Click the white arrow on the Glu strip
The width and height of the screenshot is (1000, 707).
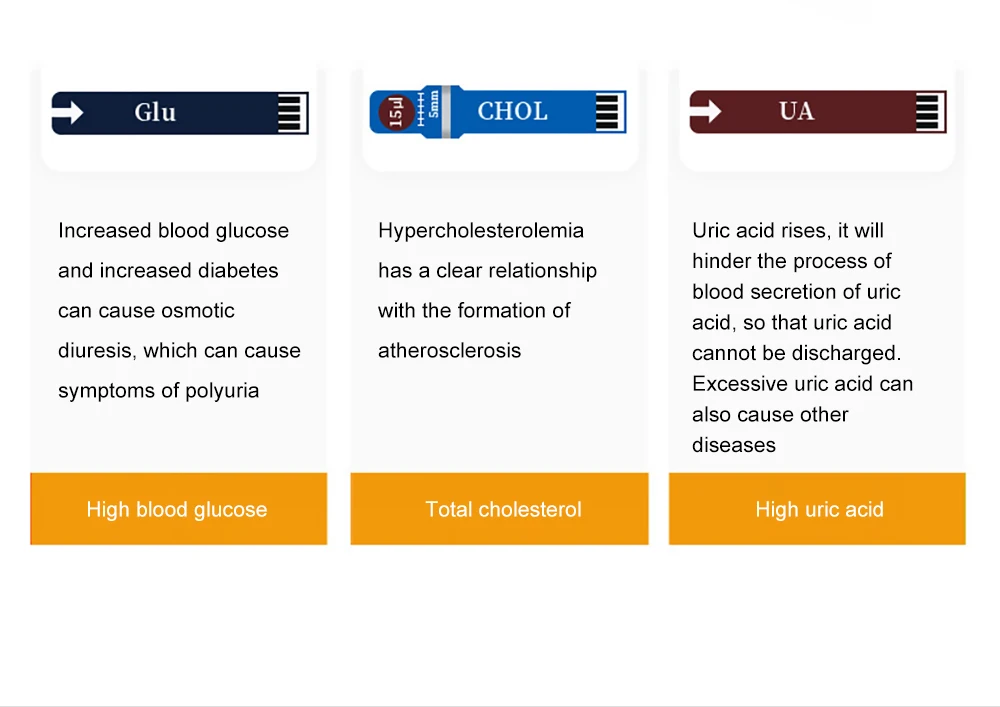click(x=70, y=112)
